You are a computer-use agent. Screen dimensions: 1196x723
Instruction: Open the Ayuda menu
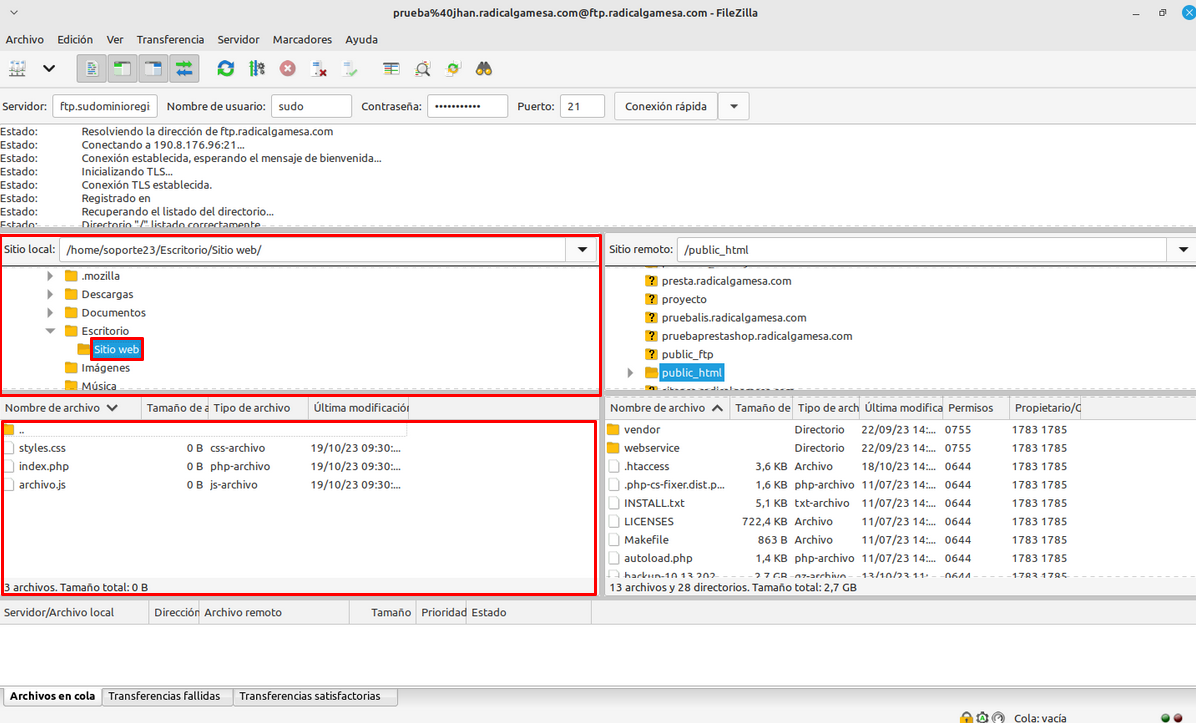pyautogui.click(x=362, y=40)
